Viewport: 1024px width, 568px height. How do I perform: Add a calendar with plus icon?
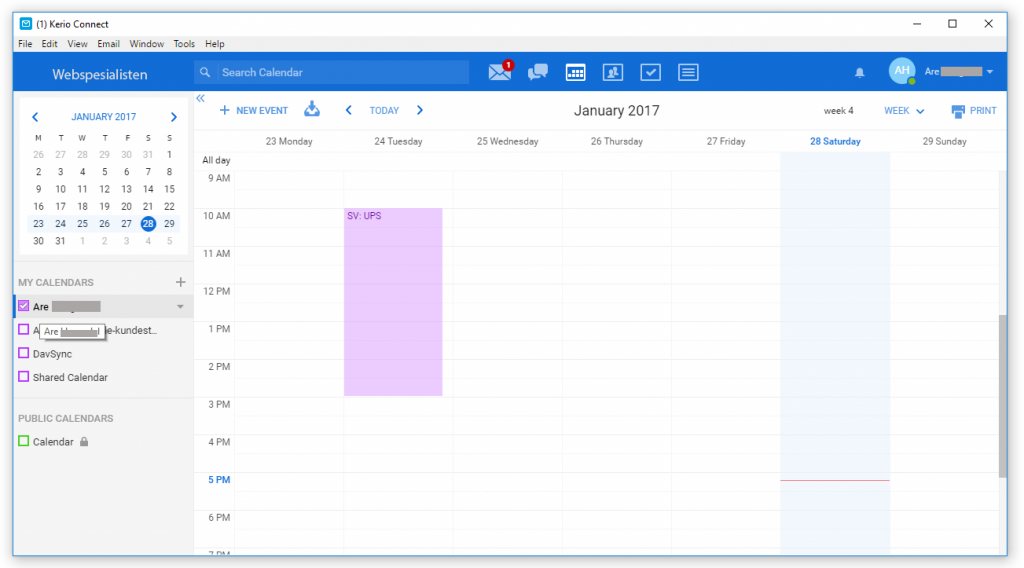coord(180,283)
